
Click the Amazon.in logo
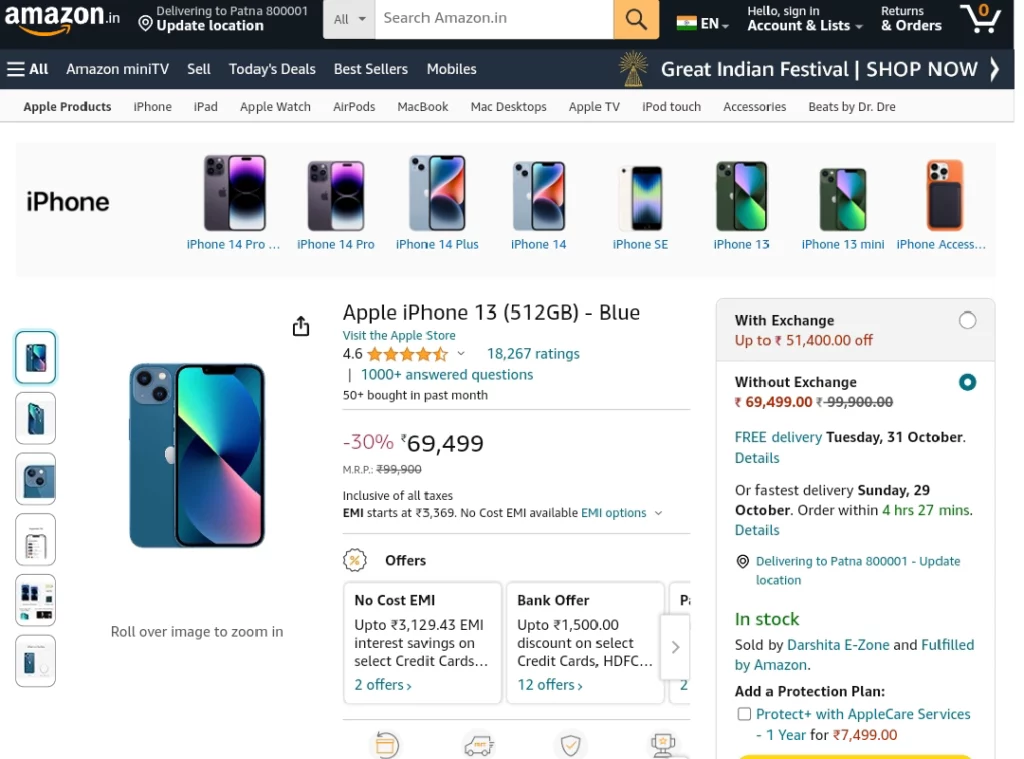click(63, 18)
